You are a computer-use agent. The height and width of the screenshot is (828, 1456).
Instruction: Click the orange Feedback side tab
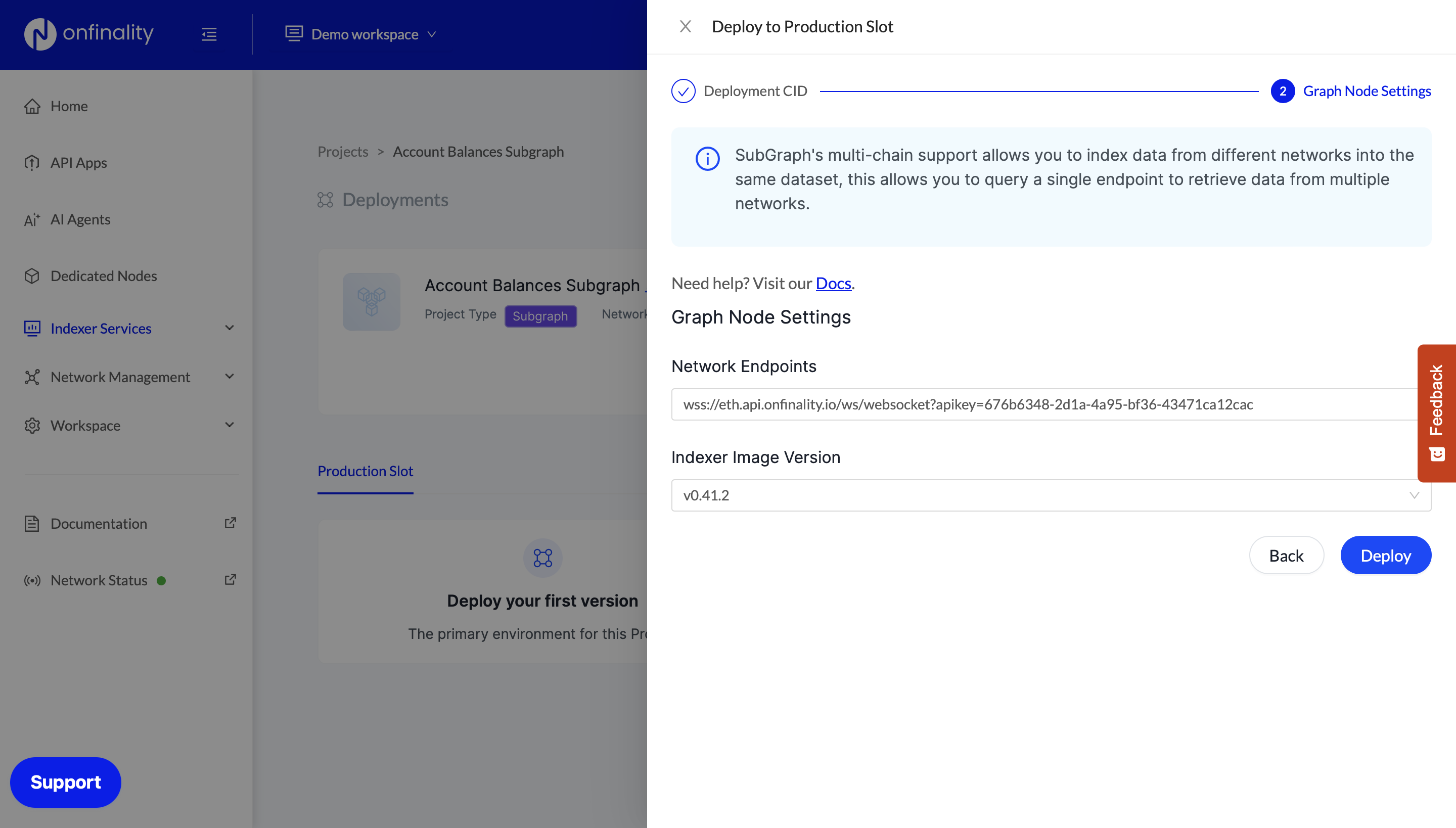click(1437, 413)
